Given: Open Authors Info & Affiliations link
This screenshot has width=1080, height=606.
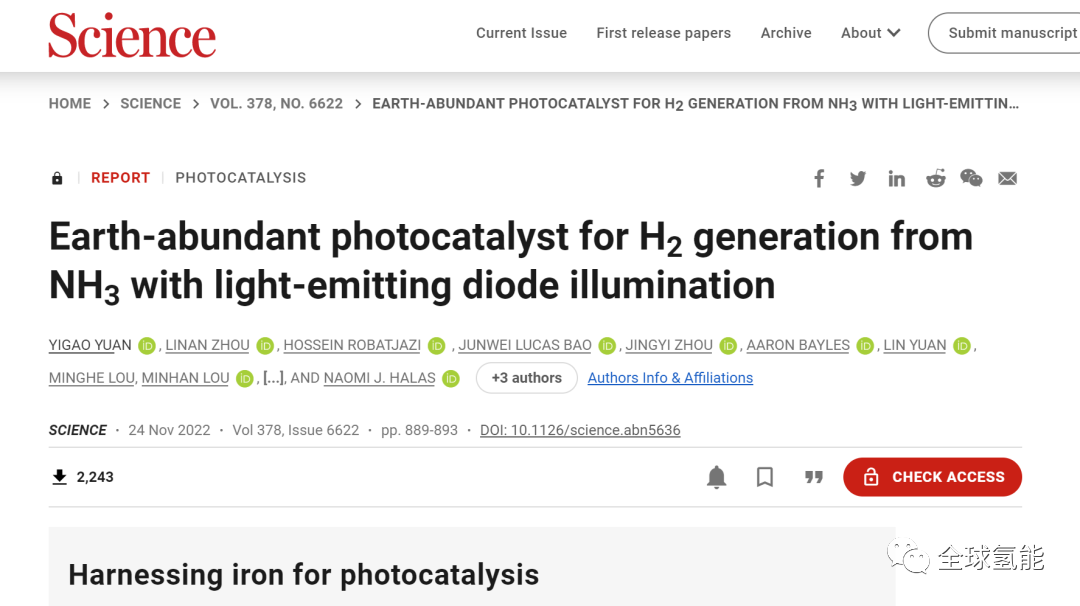Looking at the screenshot, I should pyautogui.click(x=670, y=378).
